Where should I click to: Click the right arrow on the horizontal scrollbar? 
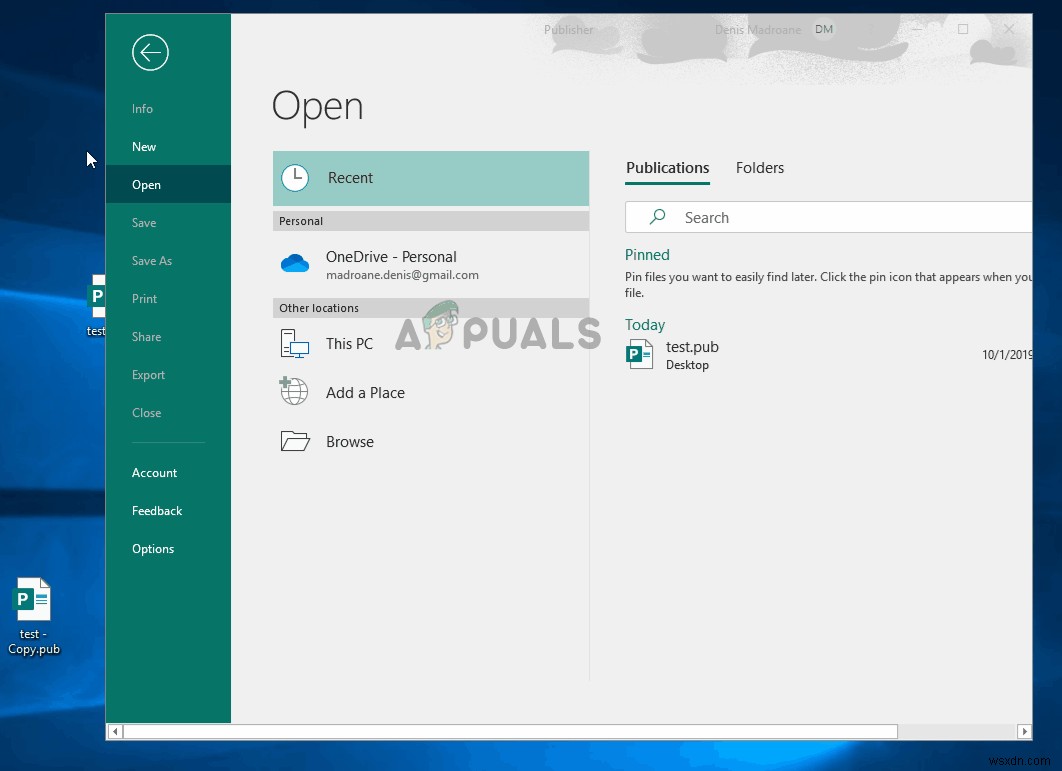pos(1024,731)
